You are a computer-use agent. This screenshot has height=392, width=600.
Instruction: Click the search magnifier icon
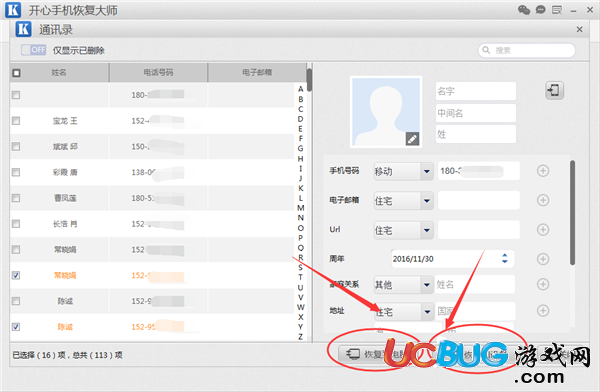(486, 50)
